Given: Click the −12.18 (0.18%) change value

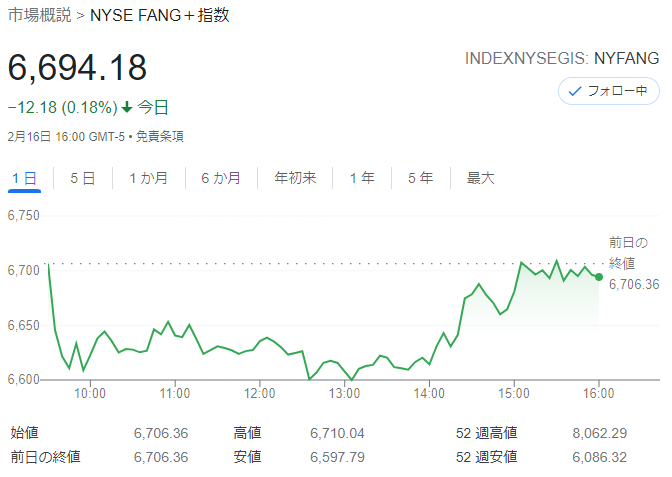Looking at the screenshot, I should 63,107.
